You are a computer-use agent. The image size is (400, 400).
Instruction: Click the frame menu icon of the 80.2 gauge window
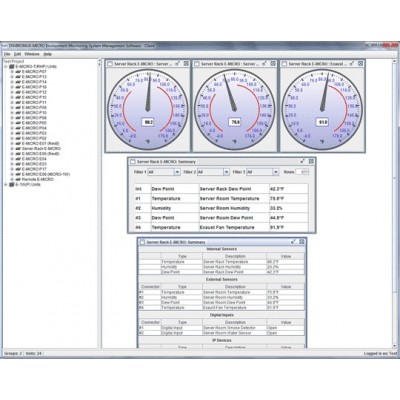[x=109, y=64]
